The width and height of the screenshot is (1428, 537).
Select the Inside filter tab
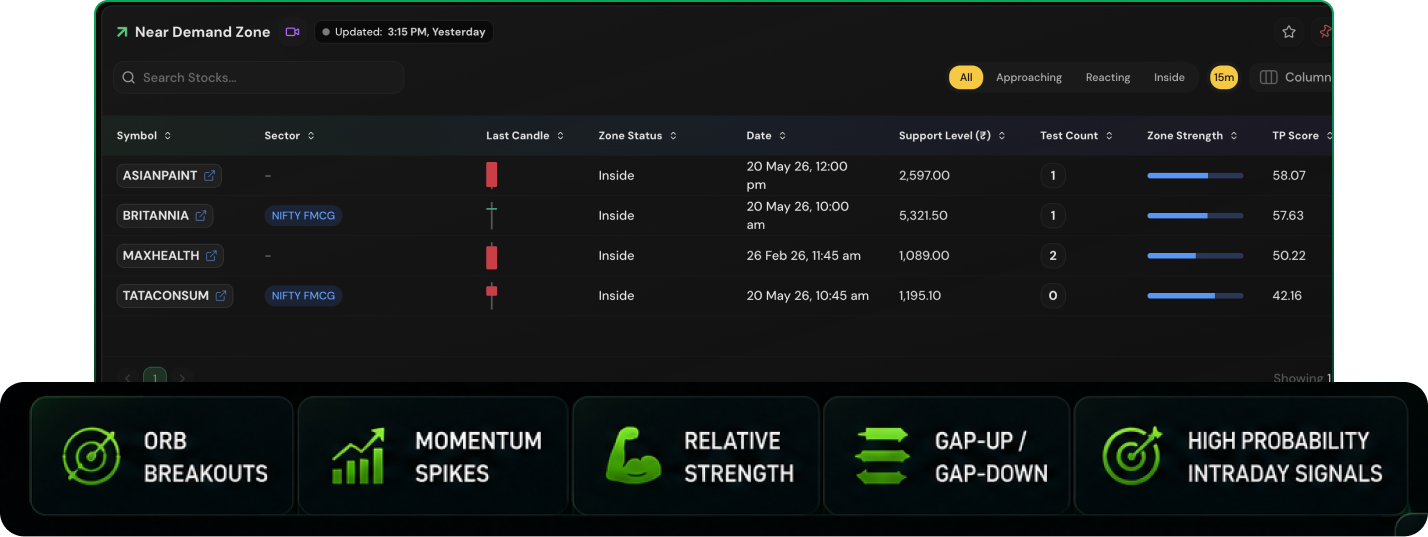tap(1169, 77)
